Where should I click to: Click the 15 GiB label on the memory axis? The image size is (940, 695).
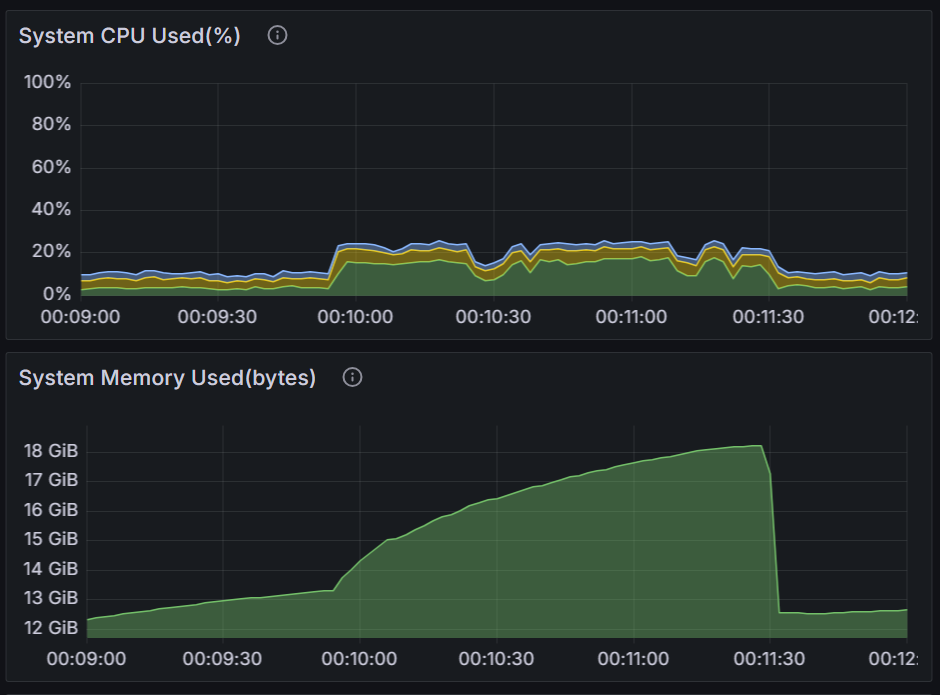(x=51, y=540)
